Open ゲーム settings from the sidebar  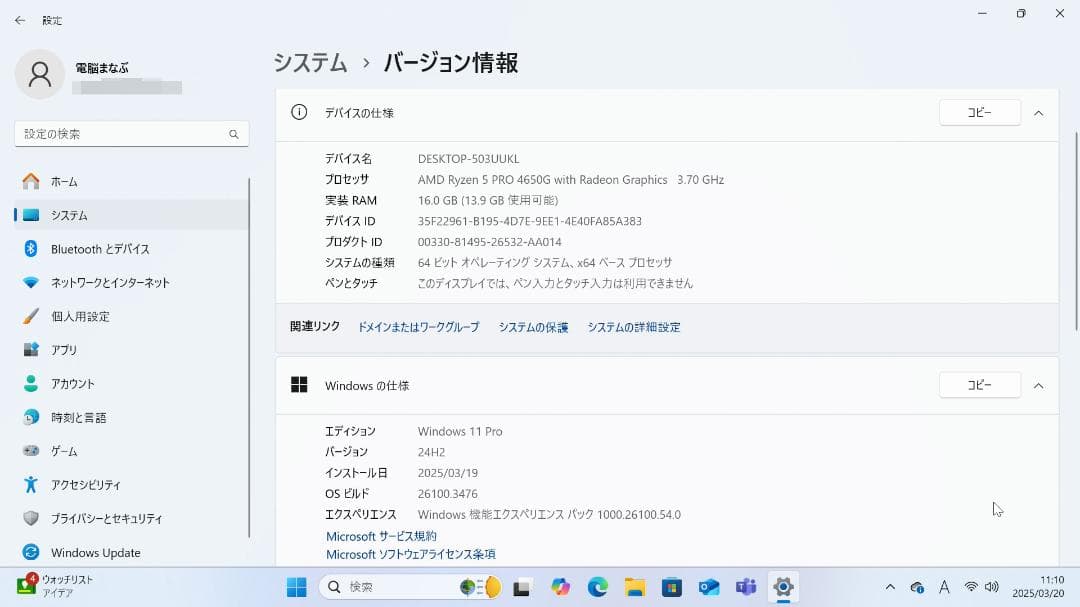tap(63, 451)
